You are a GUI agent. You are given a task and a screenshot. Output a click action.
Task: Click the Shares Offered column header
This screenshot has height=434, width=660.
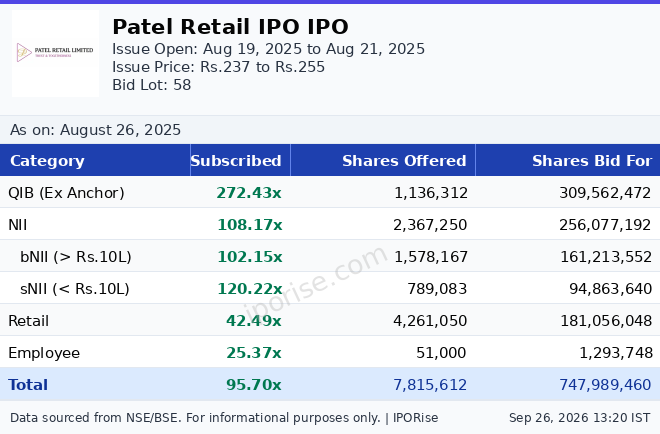click(404, 161)
